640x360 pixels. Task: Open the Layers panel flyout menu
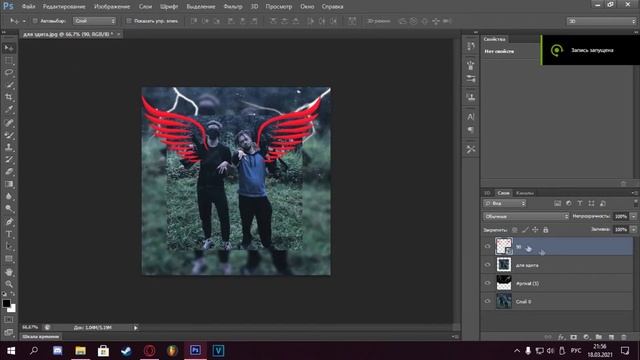click(634, 193)
